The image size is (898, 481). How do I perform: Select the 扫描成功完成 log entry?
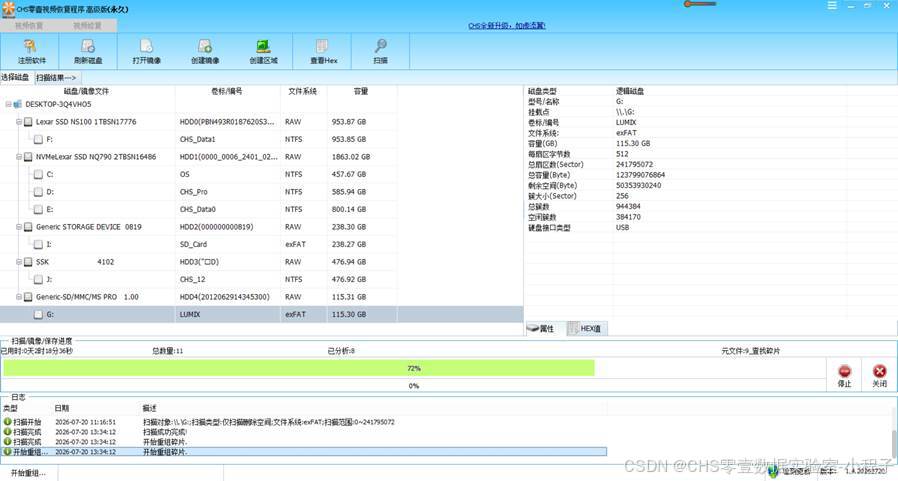point(305,432)
